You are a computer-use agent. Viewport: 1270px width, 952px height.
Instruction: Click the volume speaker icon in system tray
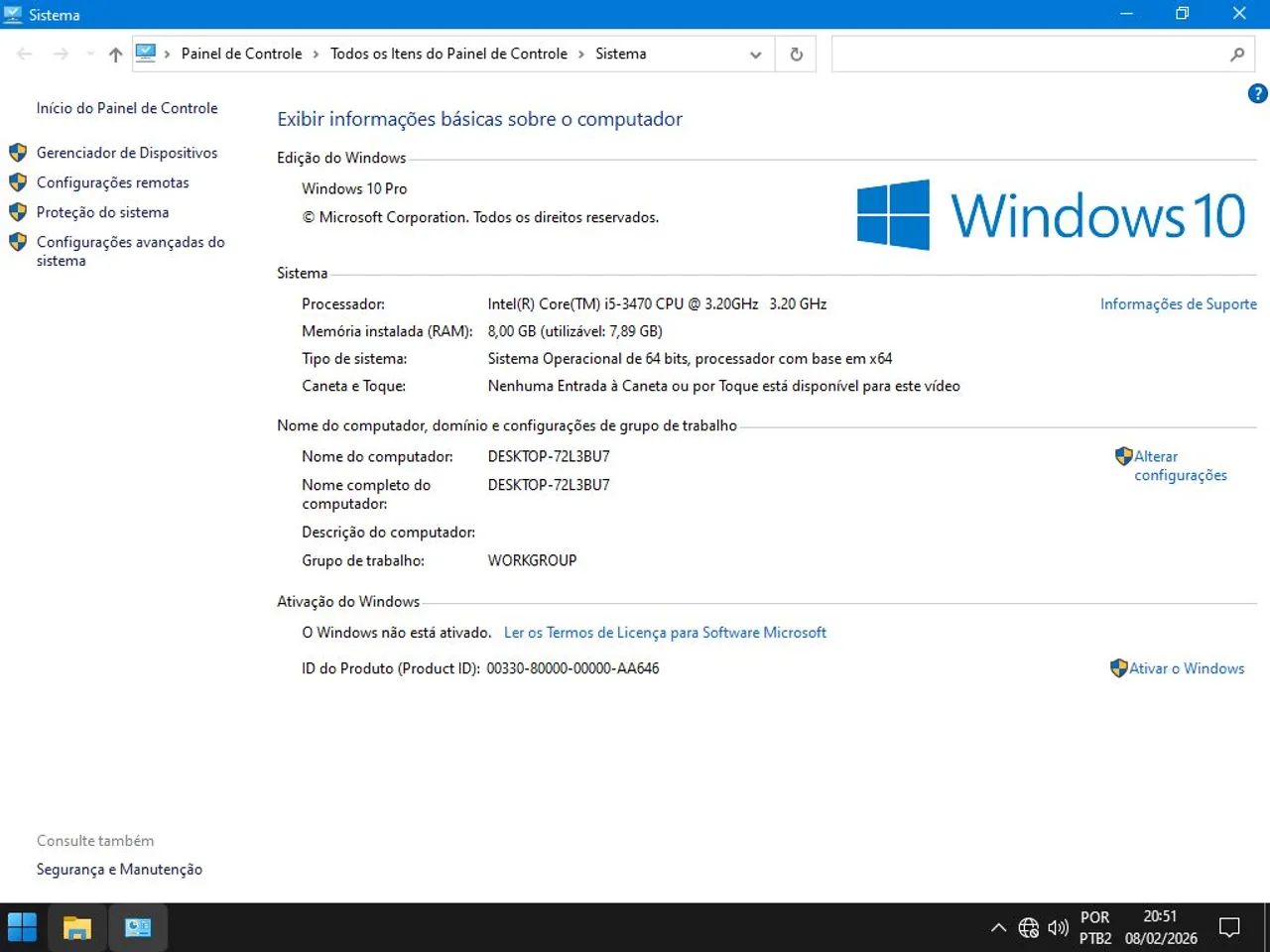point(1058,927)
